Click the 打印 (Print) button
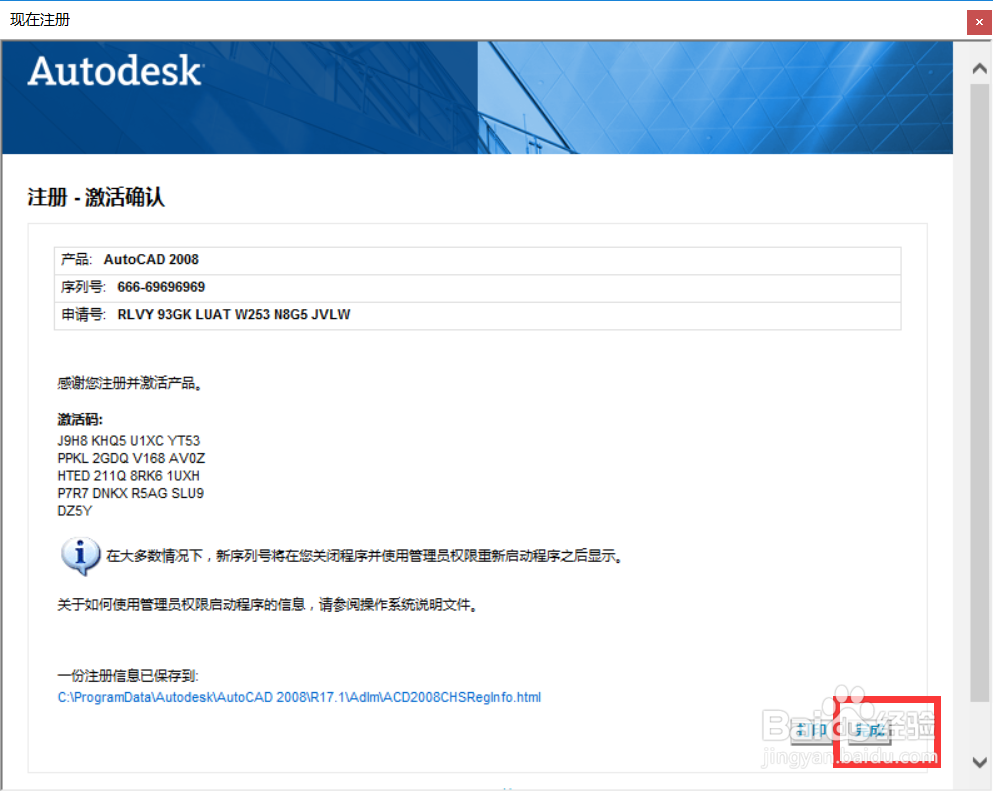 point(813,730)
